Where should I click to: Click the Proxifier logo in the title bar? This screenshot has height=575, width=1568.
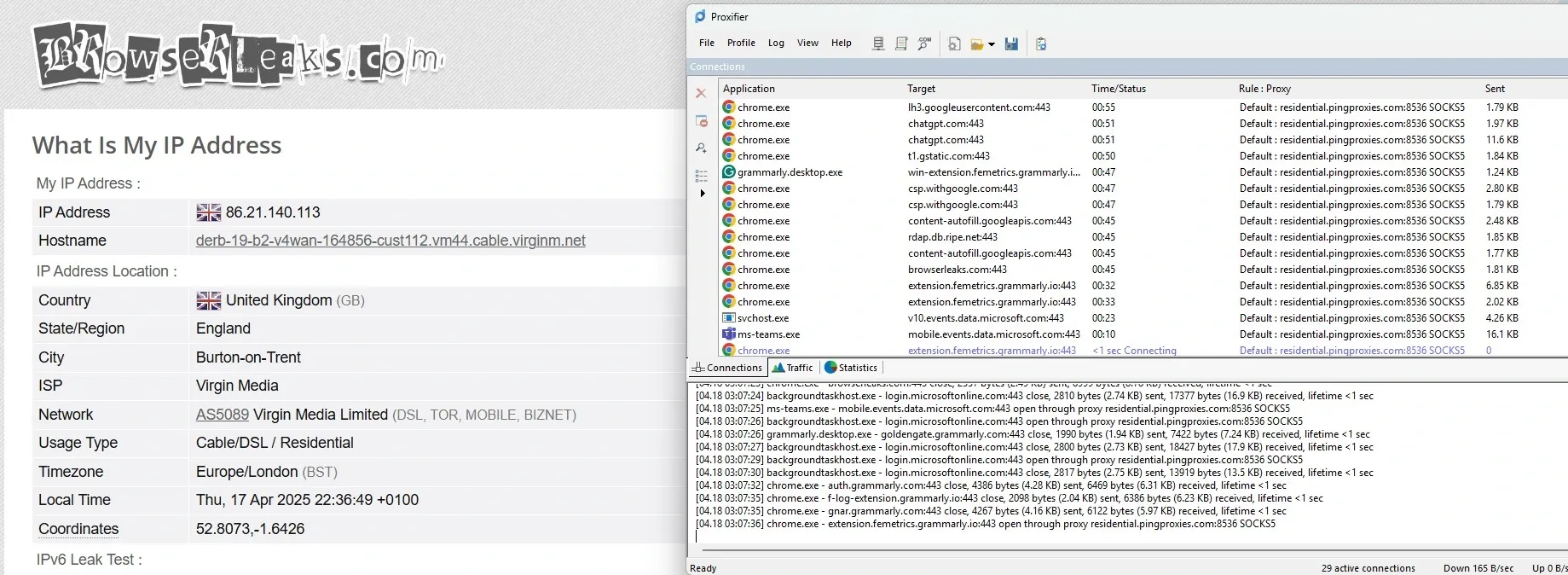(700, 16)
